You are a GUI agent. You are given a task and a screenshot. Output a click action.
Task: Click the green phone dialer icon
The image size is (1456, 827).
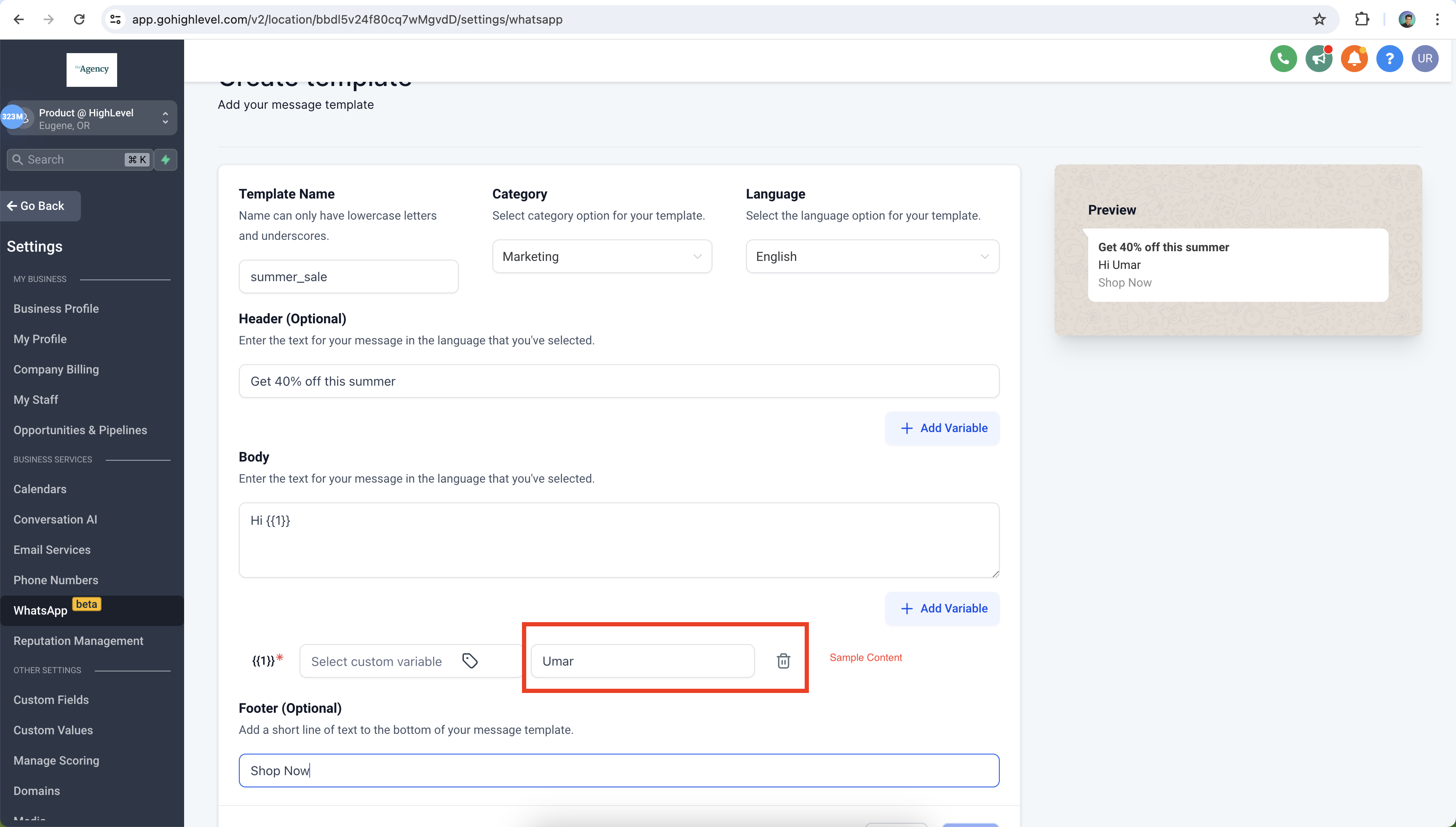pyautogui.click(x=1283, y=59)
